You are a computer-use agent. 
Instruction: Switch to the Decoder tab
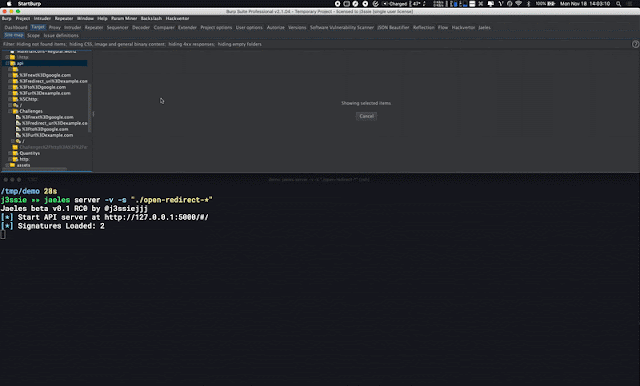141,27
